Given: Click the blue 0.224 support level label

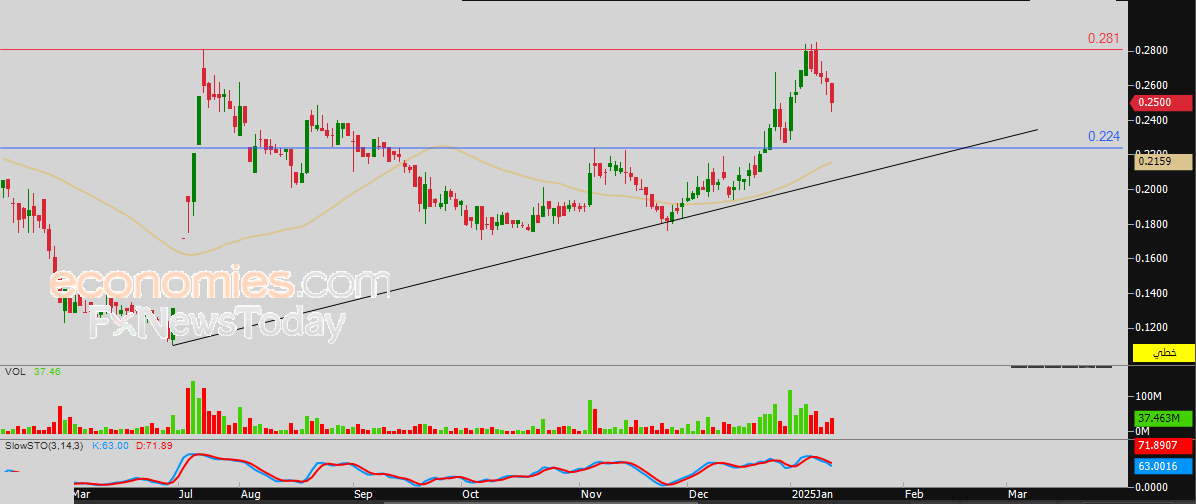Looking at the screenshot, I should pos(1104,136).
